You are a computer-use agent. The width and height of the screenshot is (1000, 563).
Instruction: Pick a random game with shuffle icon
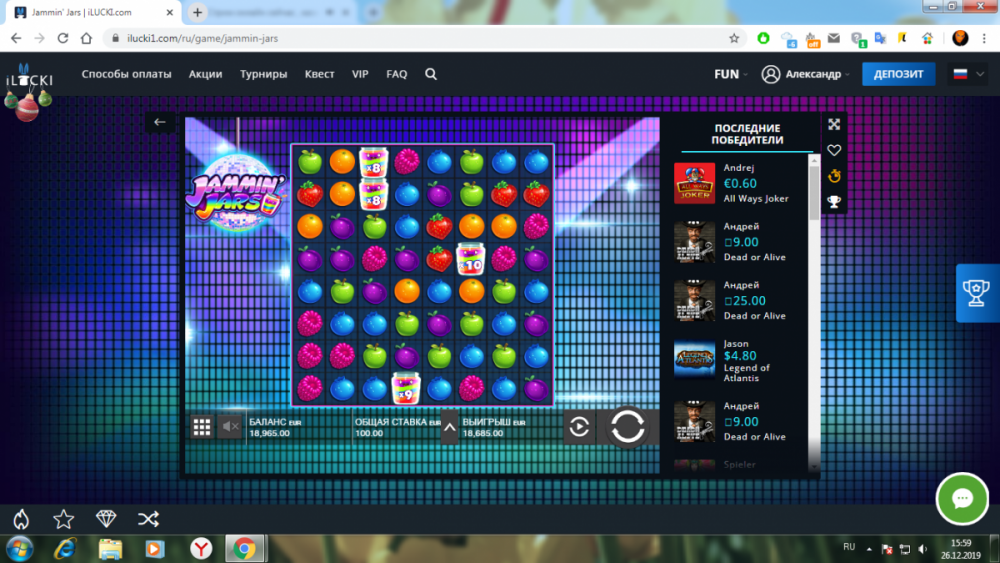[x=148, y=519]
